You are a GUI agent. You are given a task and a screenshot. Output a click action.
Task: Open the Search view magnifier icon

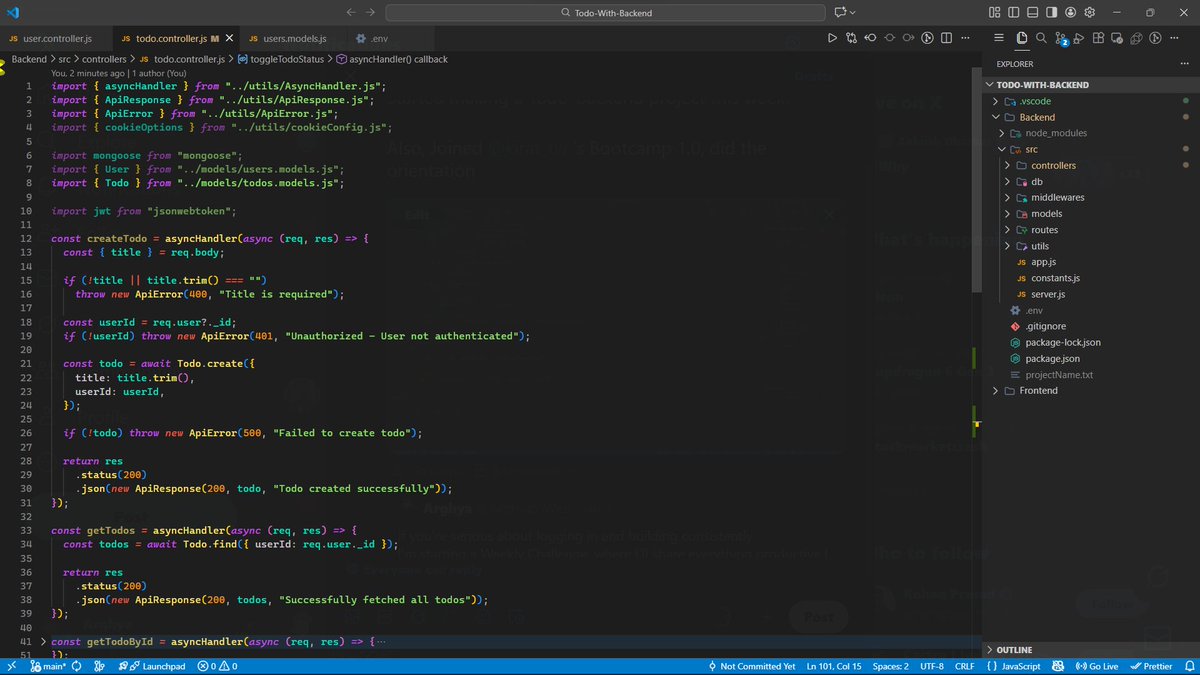pos(1041,38)
